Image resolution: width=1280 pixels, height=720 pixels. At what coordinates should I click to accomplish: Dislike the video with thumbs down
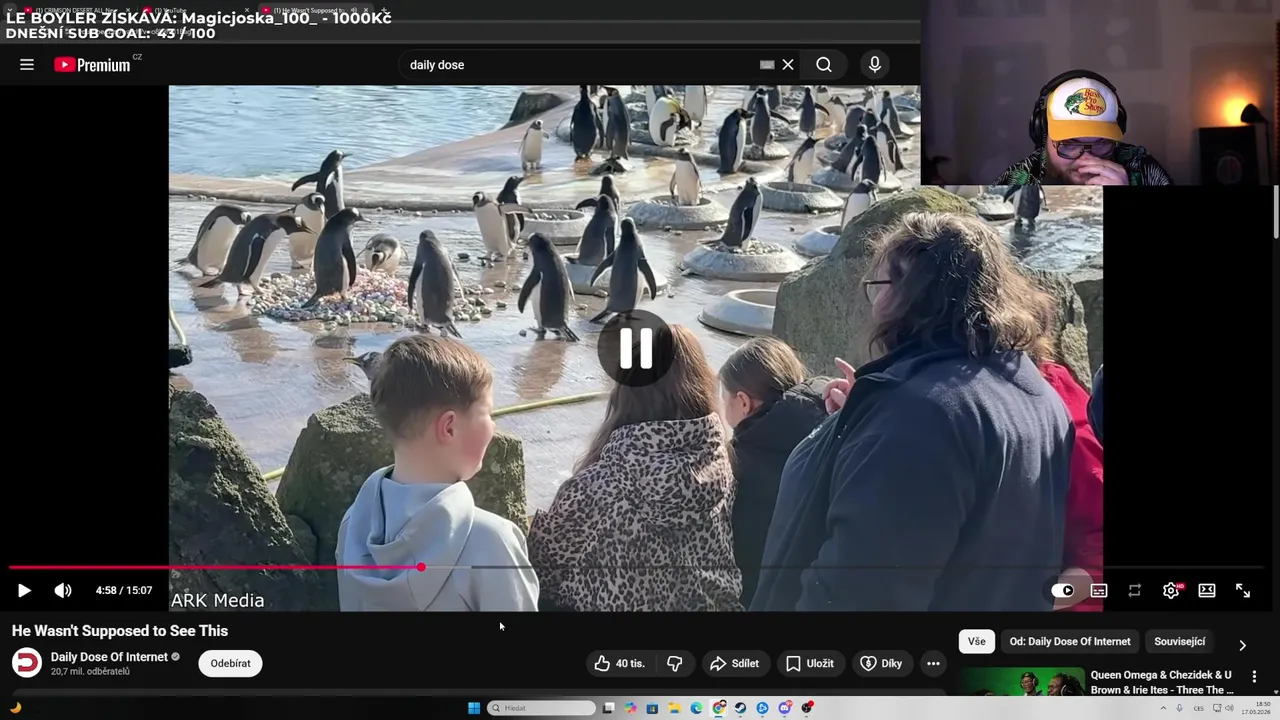[x=675, y=663]
